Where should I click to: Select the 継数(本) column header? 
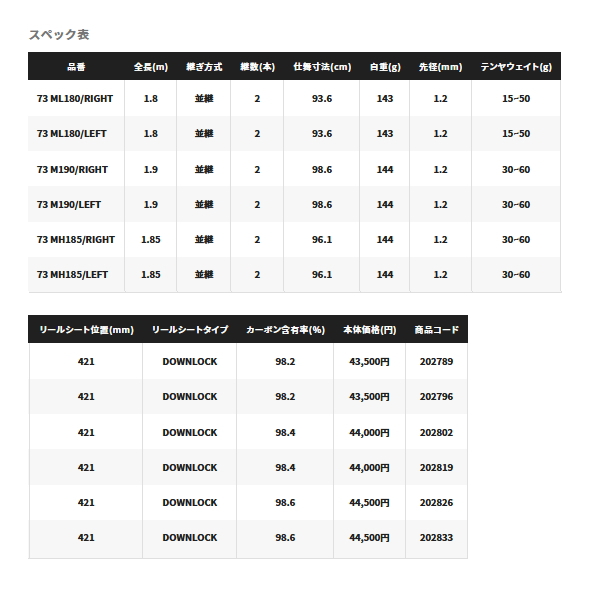pos(257,67)
